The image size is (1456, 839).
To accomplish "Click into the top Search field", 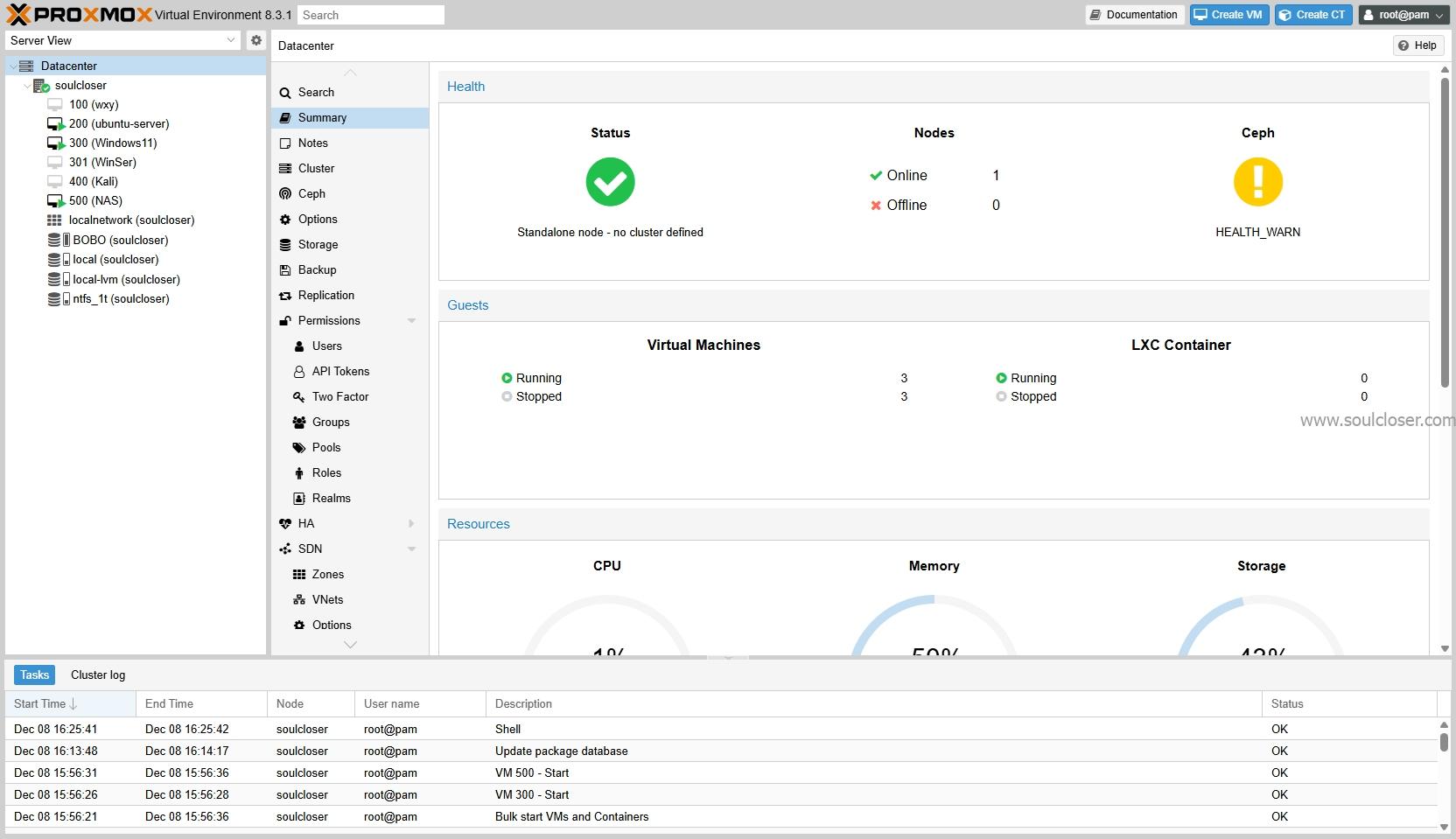I will (370, 15).
